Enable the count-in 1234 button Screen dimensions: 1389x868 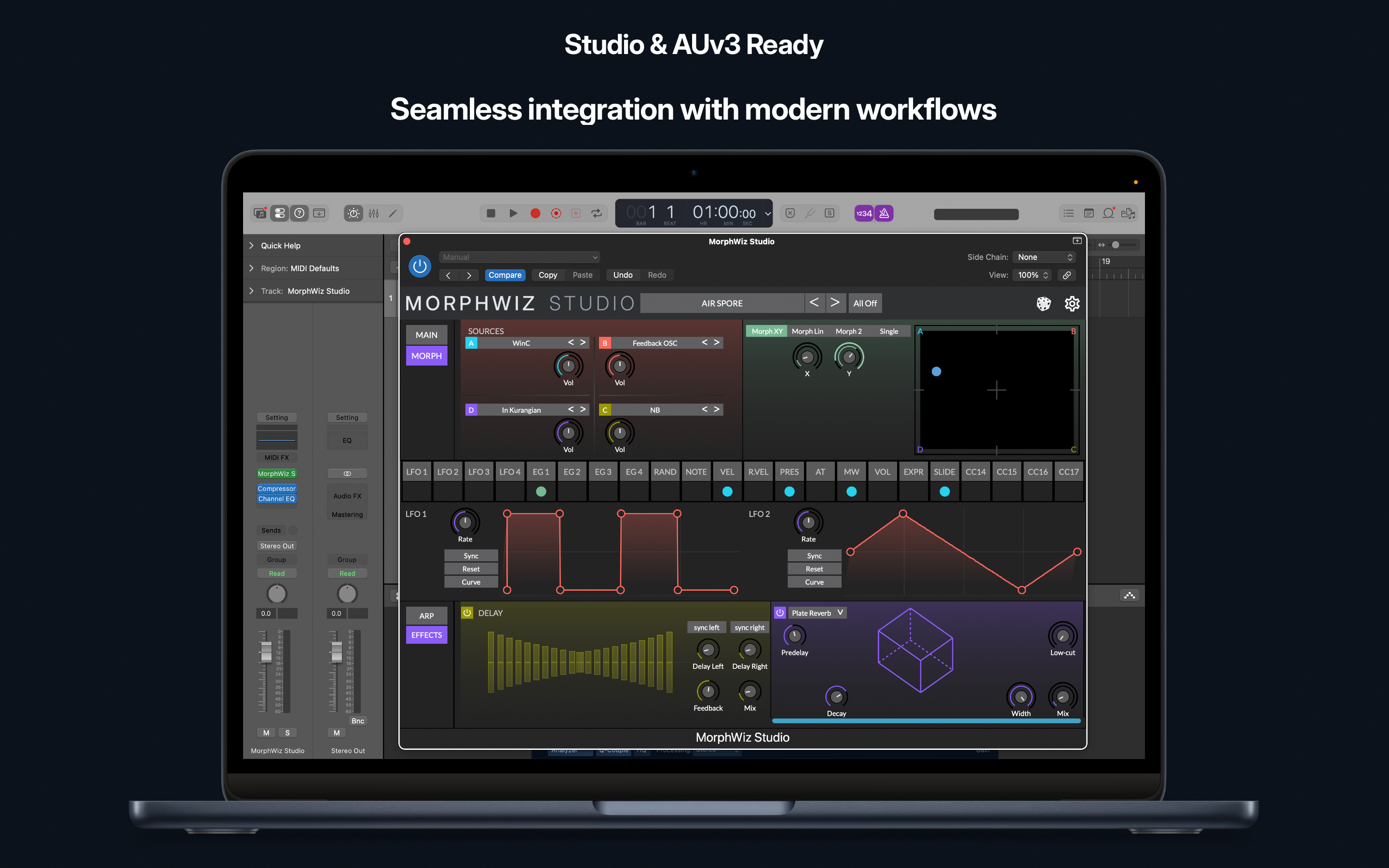coord(864,213)
